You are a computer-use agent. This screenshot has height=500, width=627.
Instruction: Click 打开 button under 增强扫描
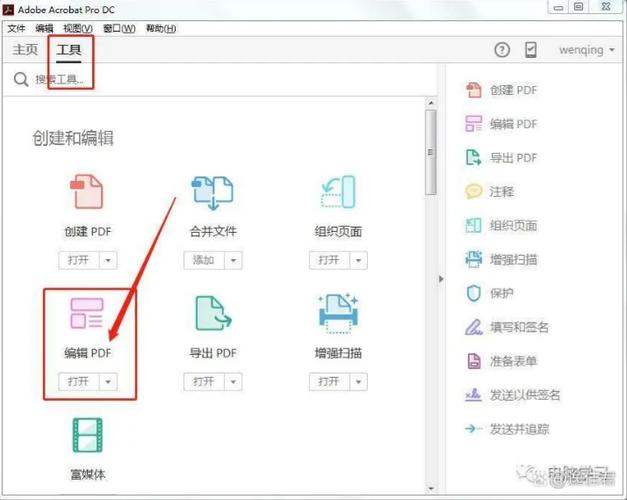click(329, 382)
